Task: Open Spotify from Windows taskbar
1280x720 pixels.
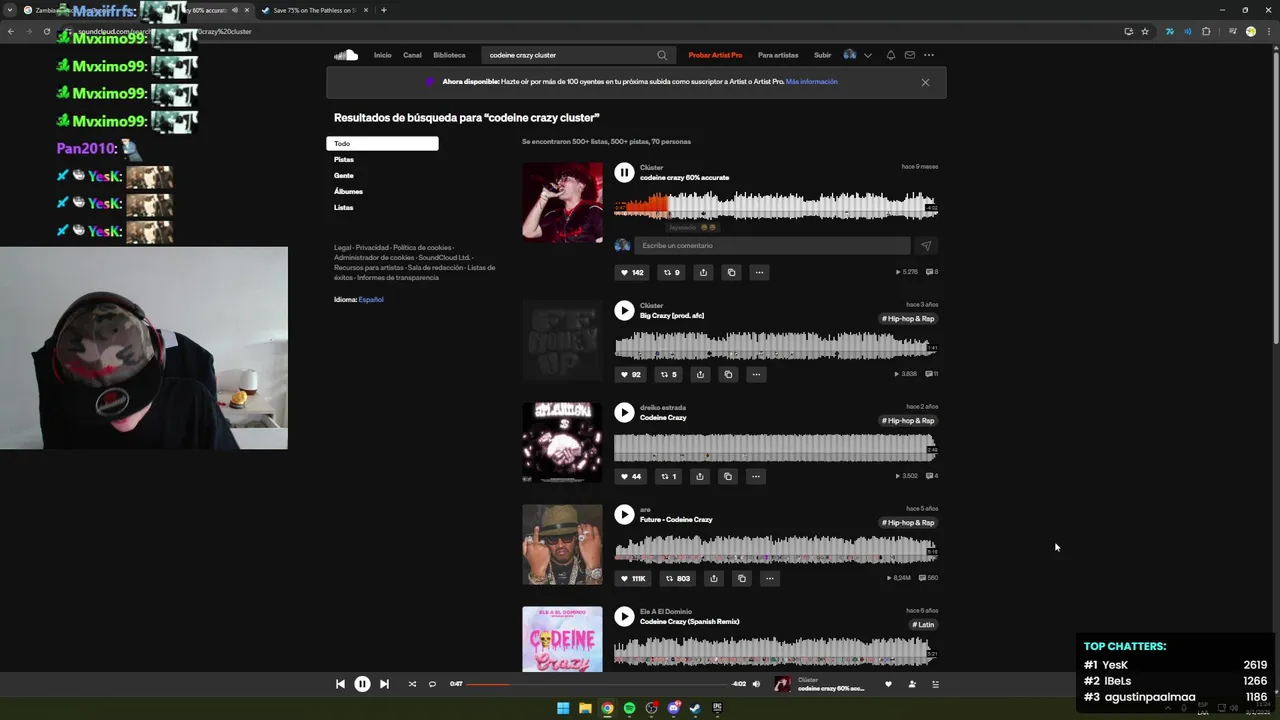Action: (x=629, y=708)
